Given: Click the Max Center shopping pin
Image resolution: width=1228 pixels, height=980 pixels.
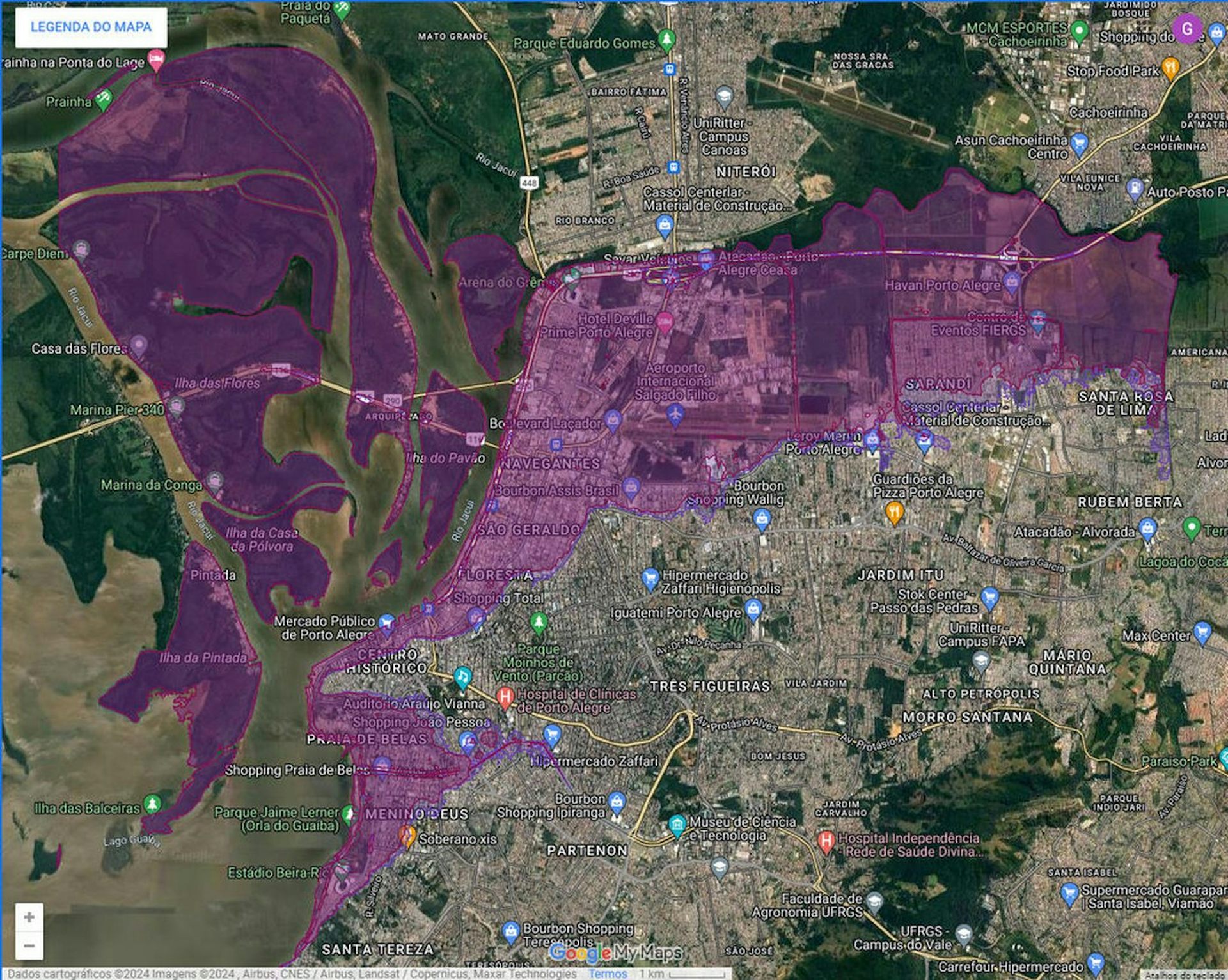Looking at the screenshot, I should pyautogui.click(x=1202, y=633).
